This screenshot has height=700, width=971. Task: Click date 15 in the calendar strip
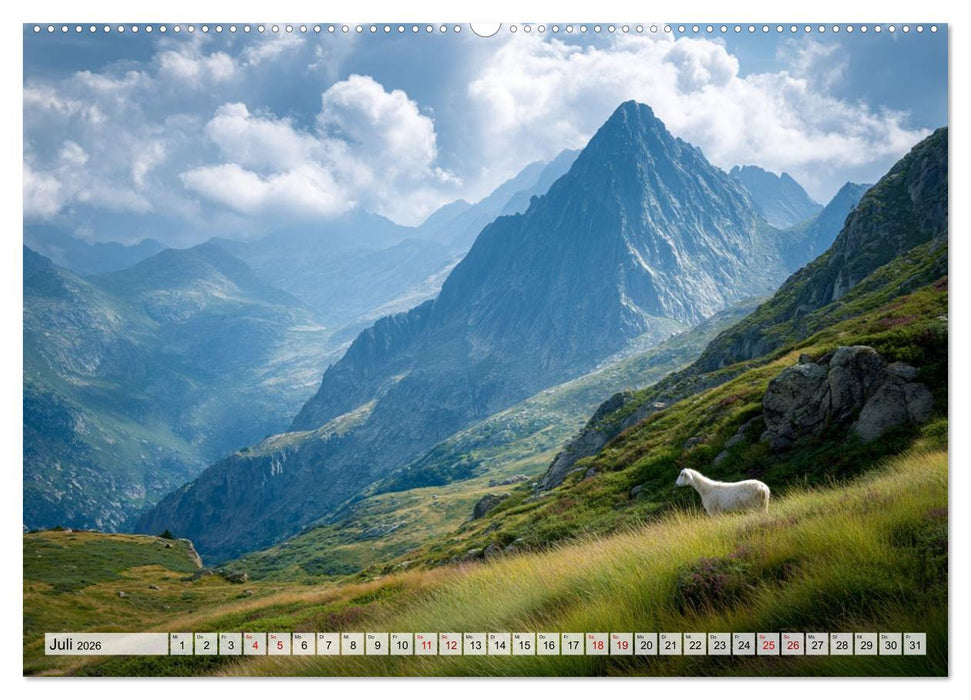[x=523, y=644]
